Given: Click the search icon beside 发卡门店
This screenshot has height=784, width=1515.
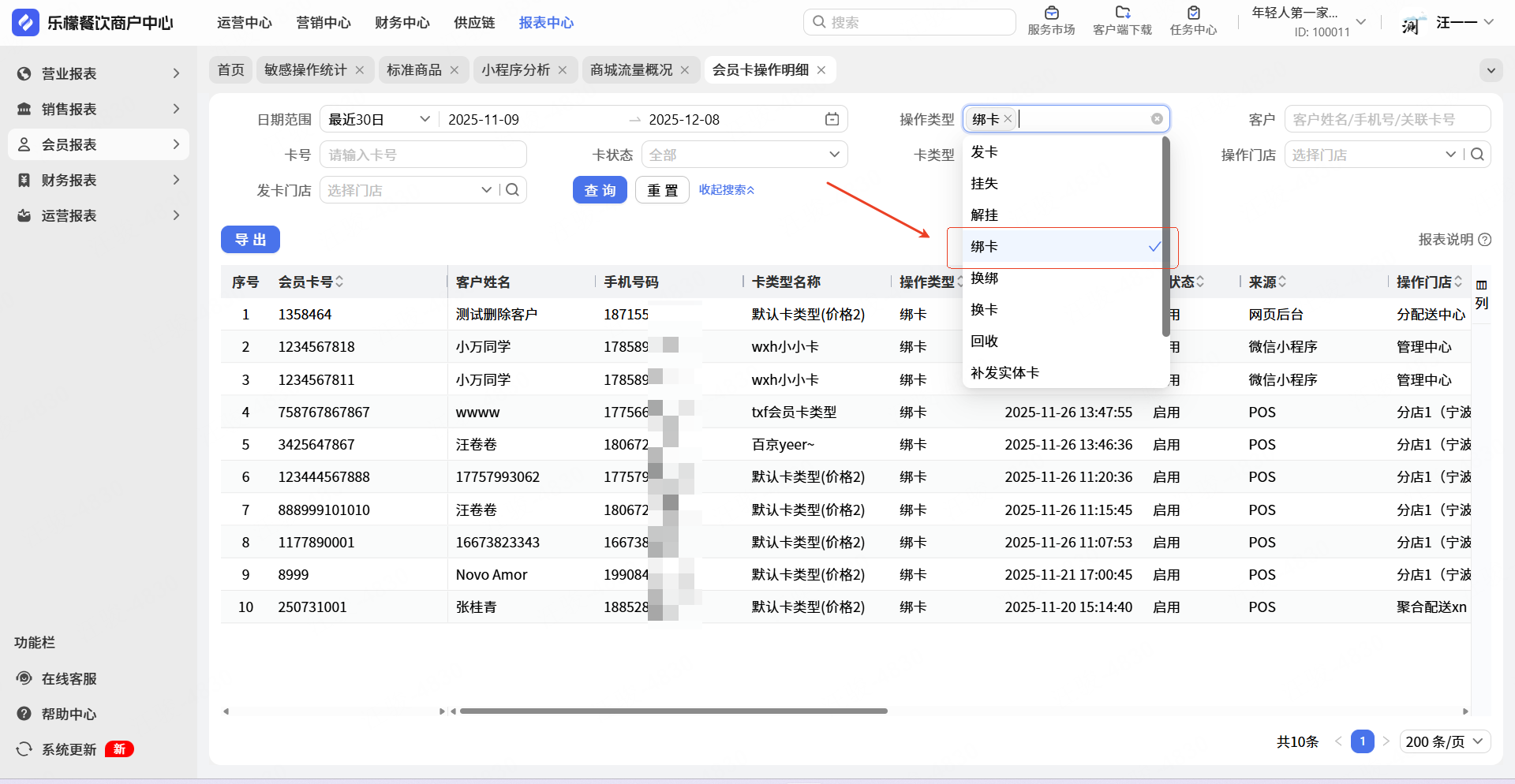Looking at the screenshot, I should pos(513,190).
